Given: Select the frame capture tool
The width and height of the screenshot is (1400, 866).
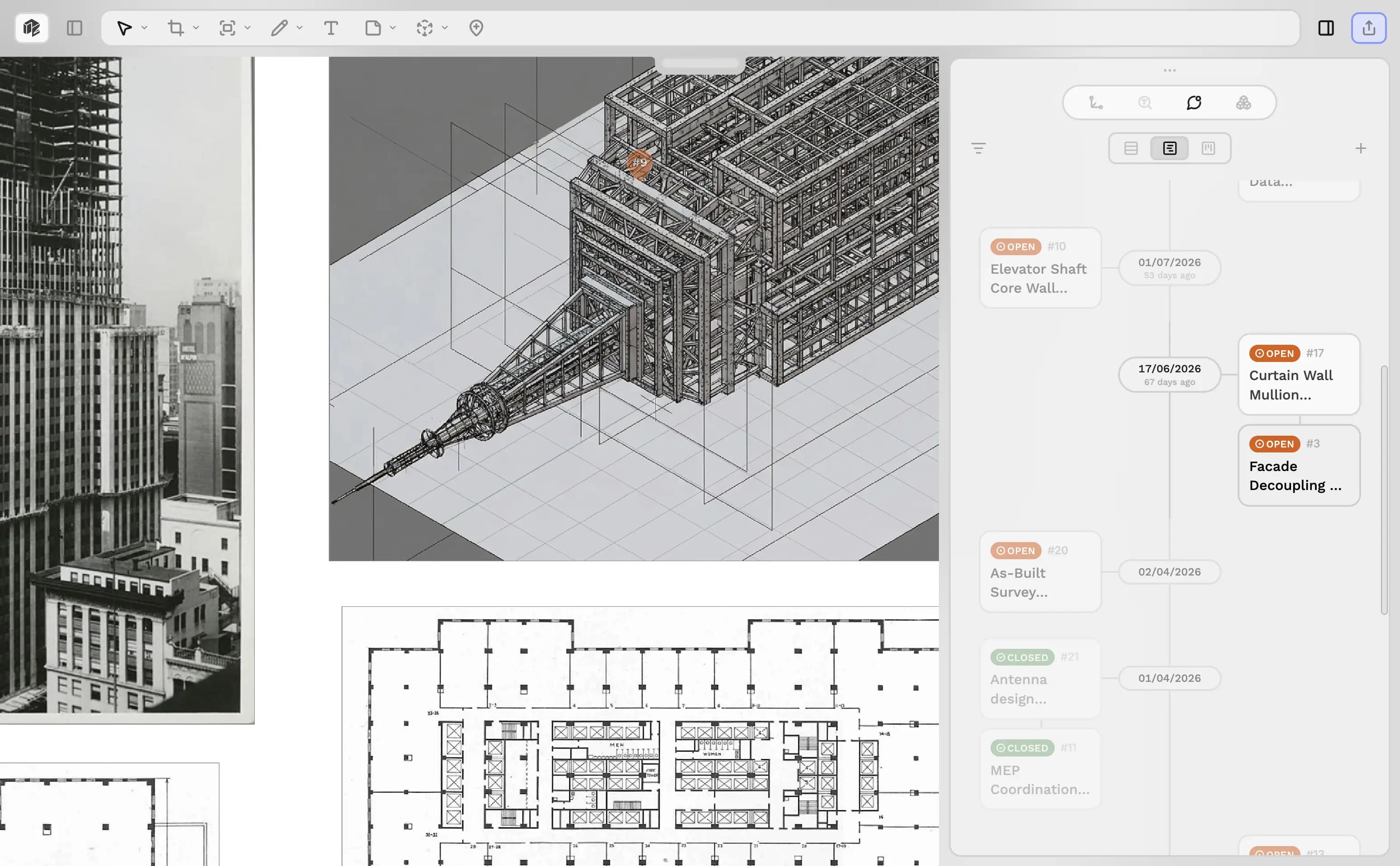Looking at the screenshot, I should [228, 28].
